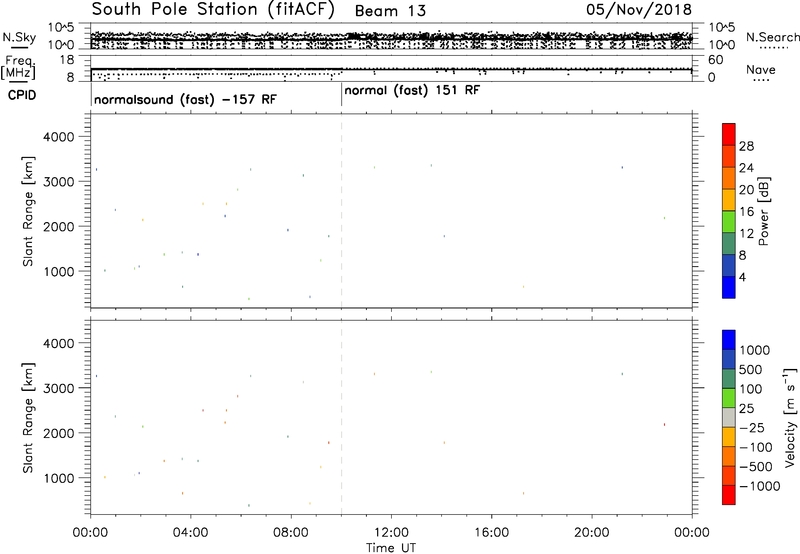Click the '60' Nave axis value
The height and width of the screenshot is (554, 800).
point(716,60)
